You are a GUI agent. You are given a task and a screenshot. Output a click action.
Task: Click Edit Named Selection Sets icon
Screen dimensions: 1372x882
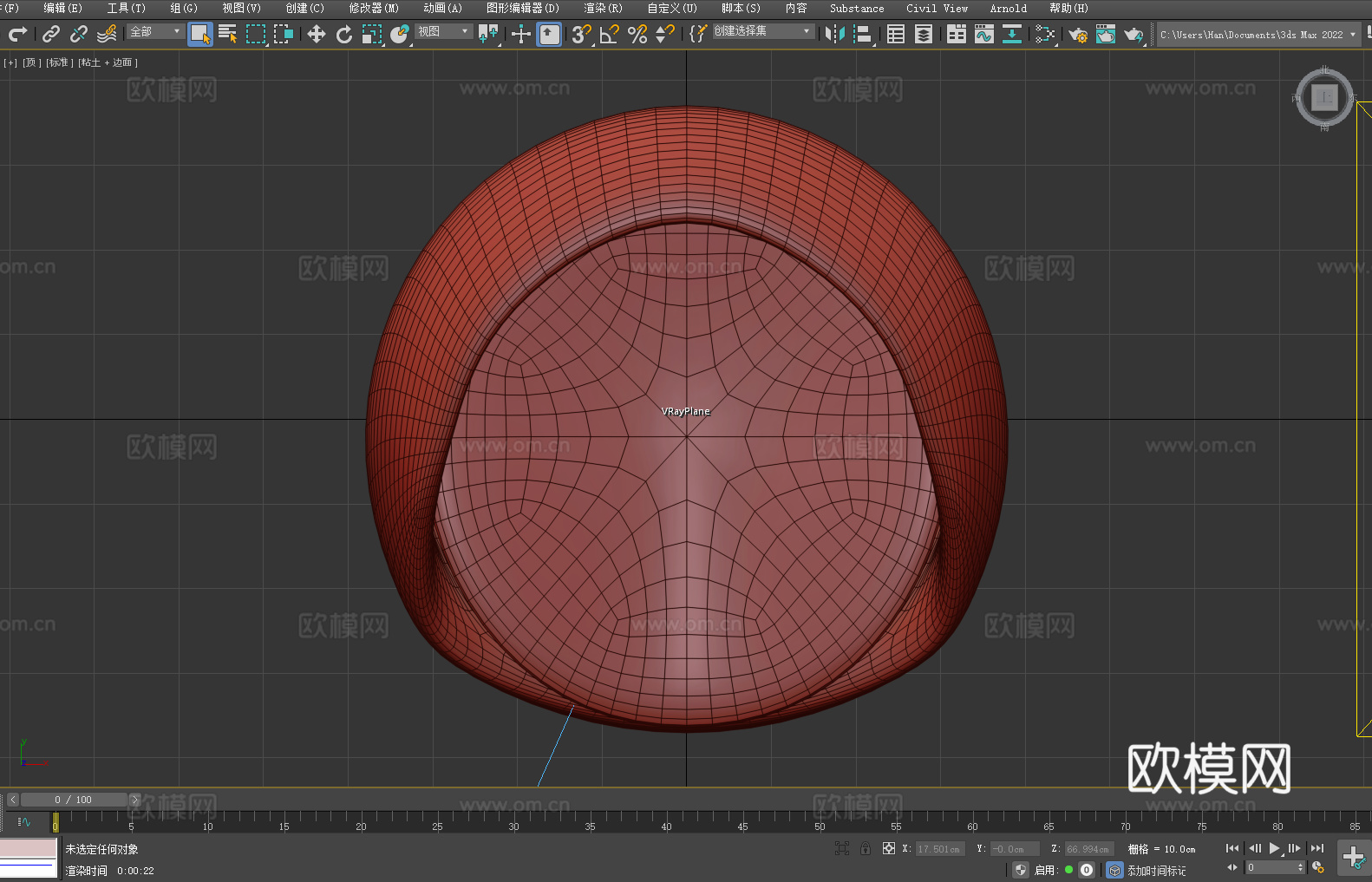click(x=698, y=34)
